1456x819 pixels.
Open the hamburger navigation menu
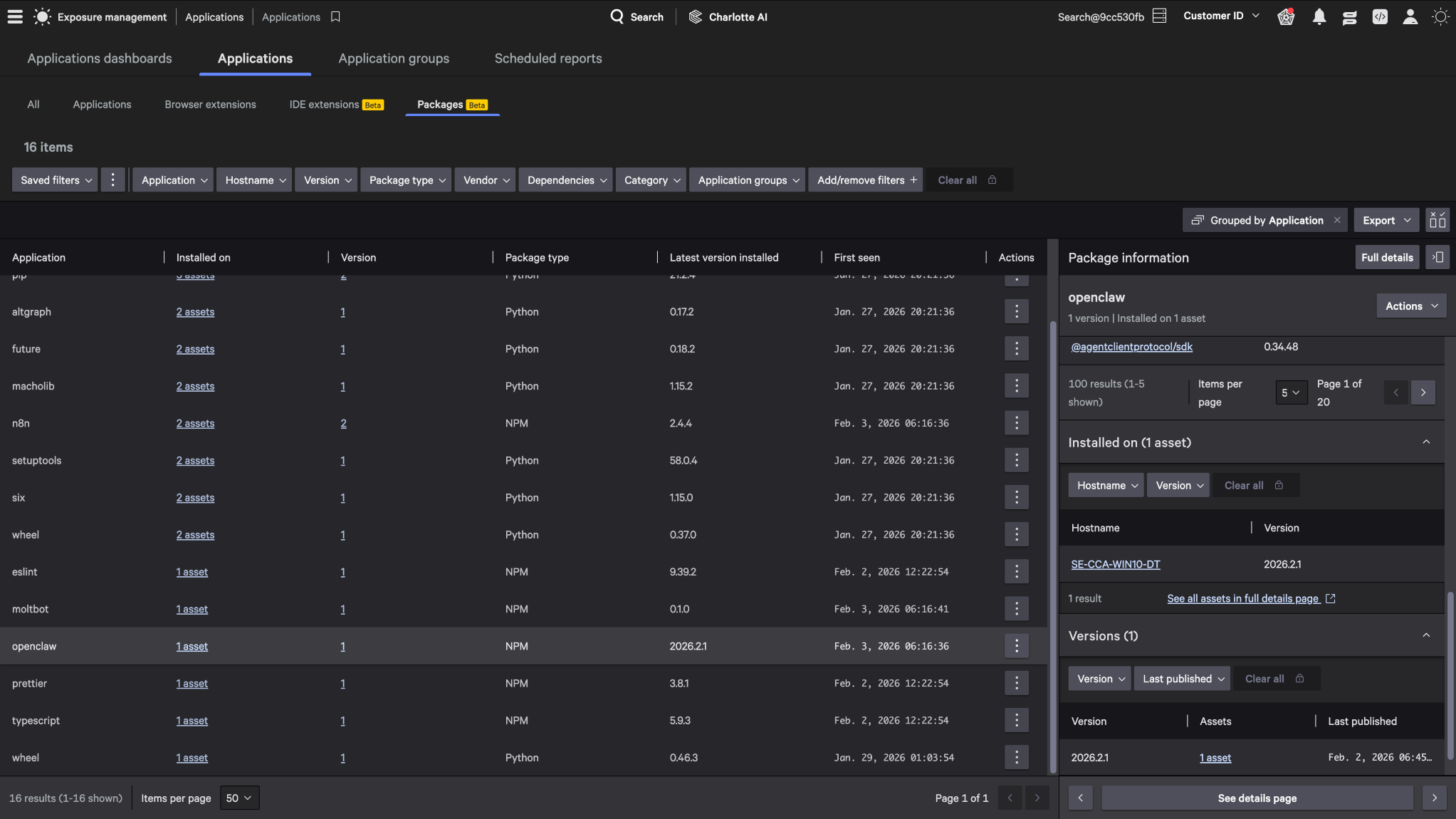point(14,16)
